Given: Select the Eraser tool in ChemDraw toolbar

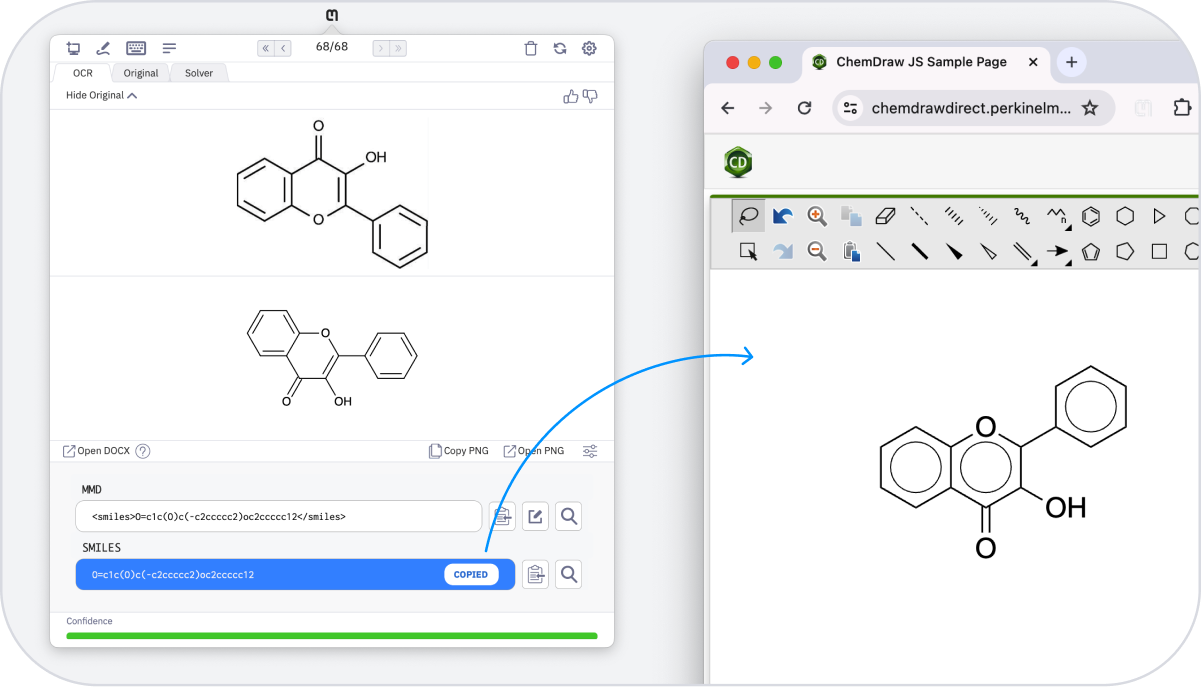Looking at the screenshot, I should coord(885,216).
